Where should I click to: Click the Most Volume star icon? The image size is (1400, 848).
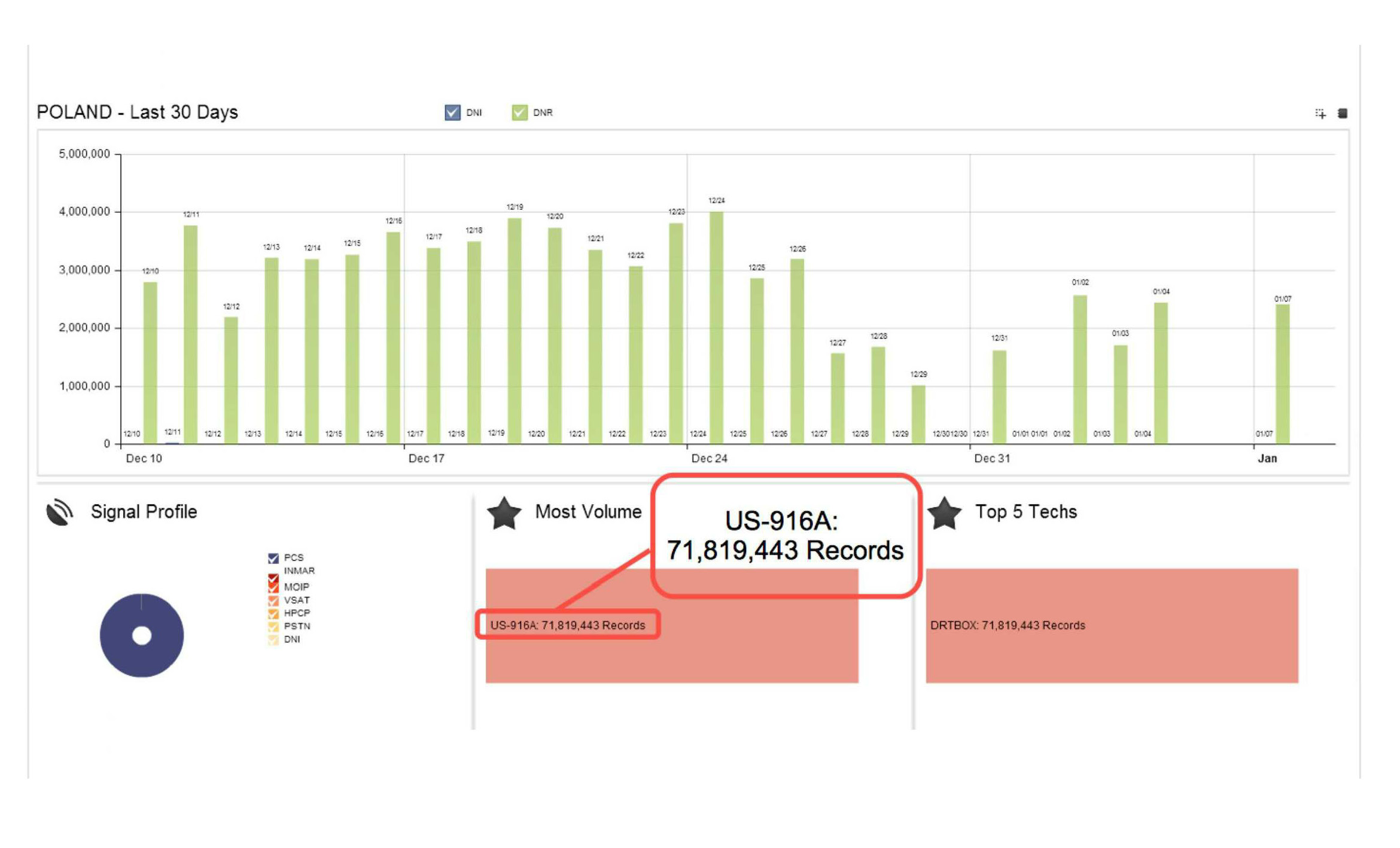(504, 513)
